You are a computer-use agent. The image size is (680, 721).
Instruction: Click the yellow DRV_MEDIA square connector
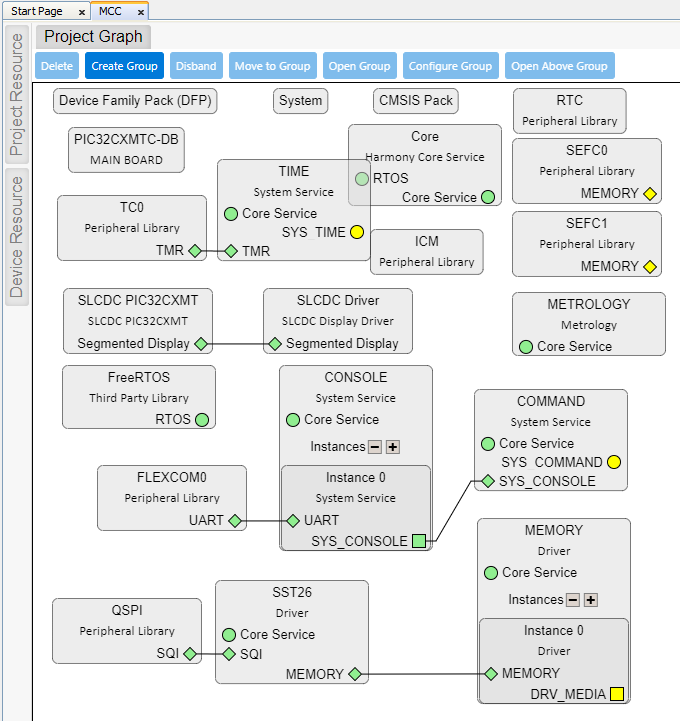617,694
